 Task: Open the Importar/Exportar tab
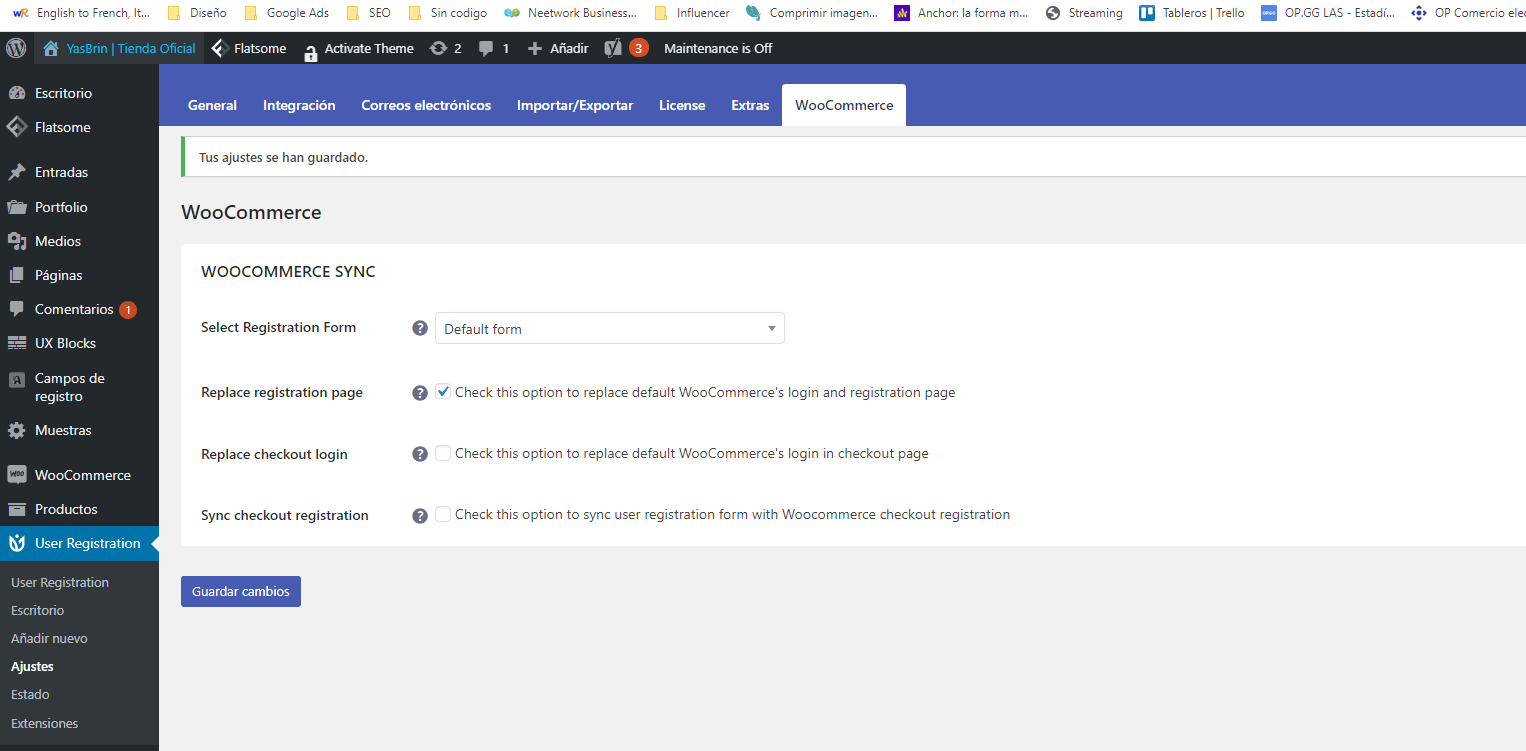[575, 105]
